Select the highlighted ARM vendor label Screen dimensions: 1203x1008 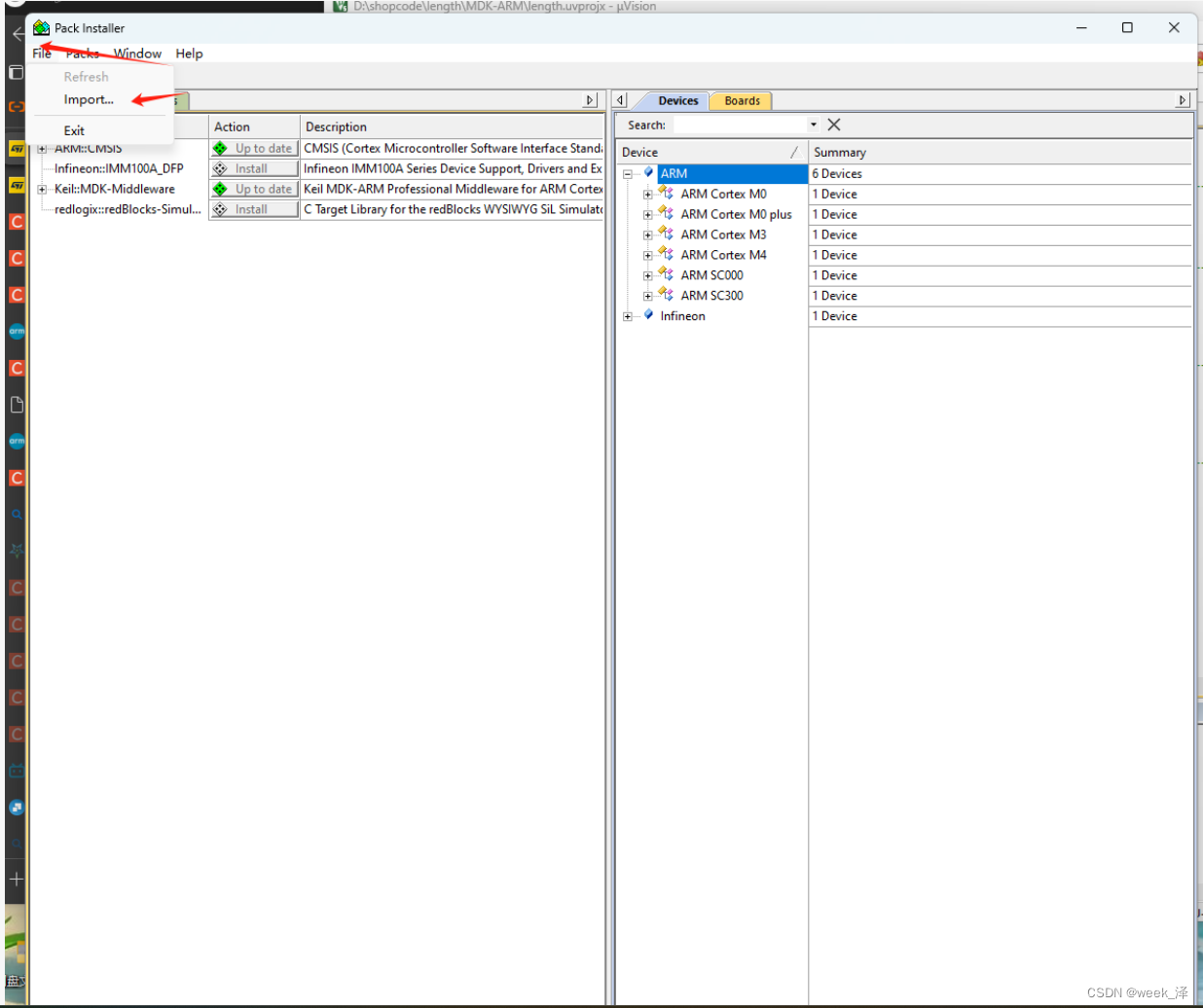[674, 173]
